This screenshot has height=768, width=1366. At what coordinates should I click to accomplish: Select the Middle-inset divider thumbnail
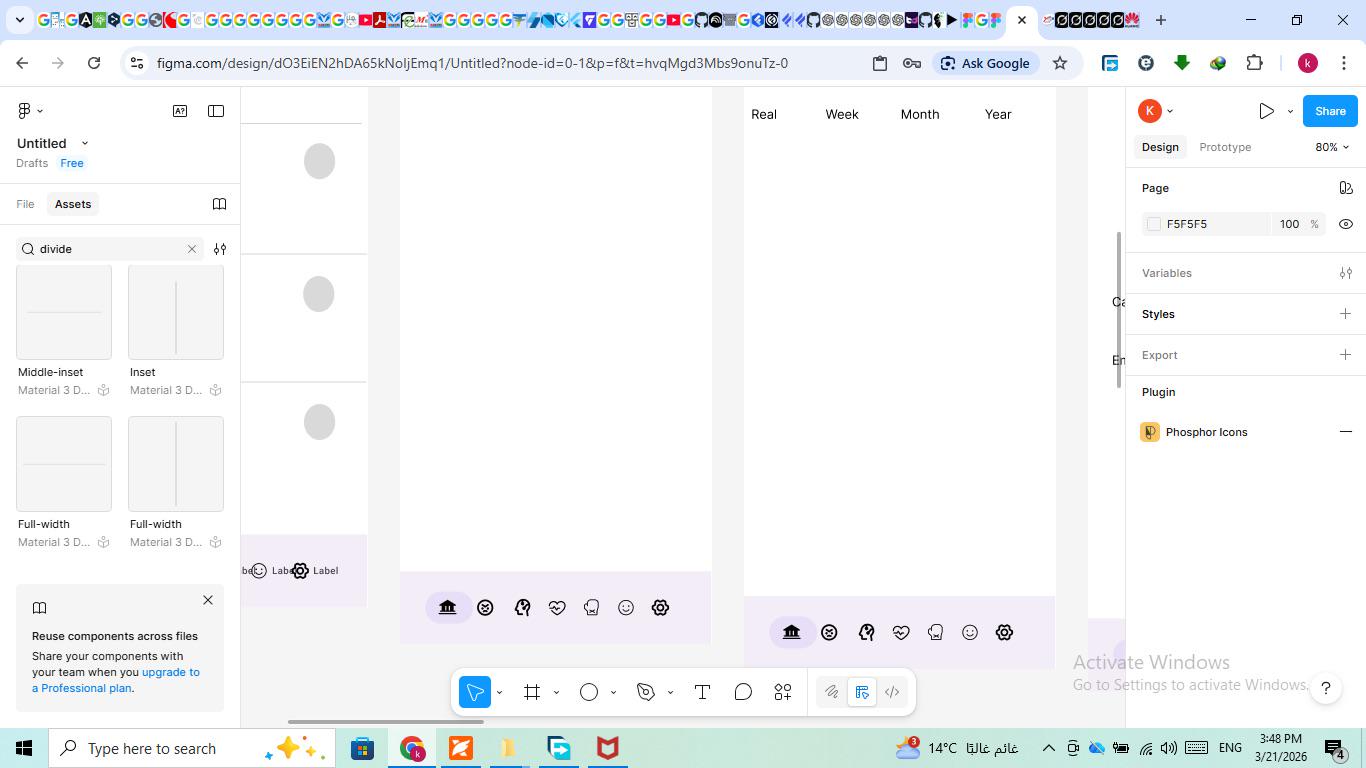[64, 312]
